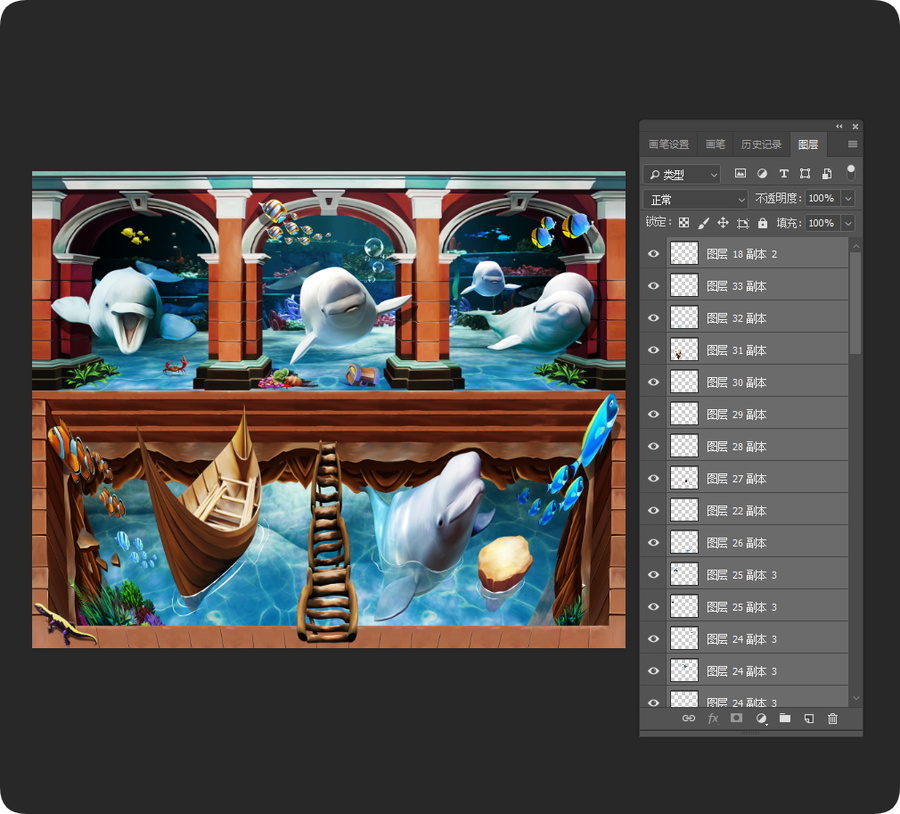Hide layer 图层 27 副本
Viewport: 900px width, 814px height.
pyautogui.click(x=653, y=479)
